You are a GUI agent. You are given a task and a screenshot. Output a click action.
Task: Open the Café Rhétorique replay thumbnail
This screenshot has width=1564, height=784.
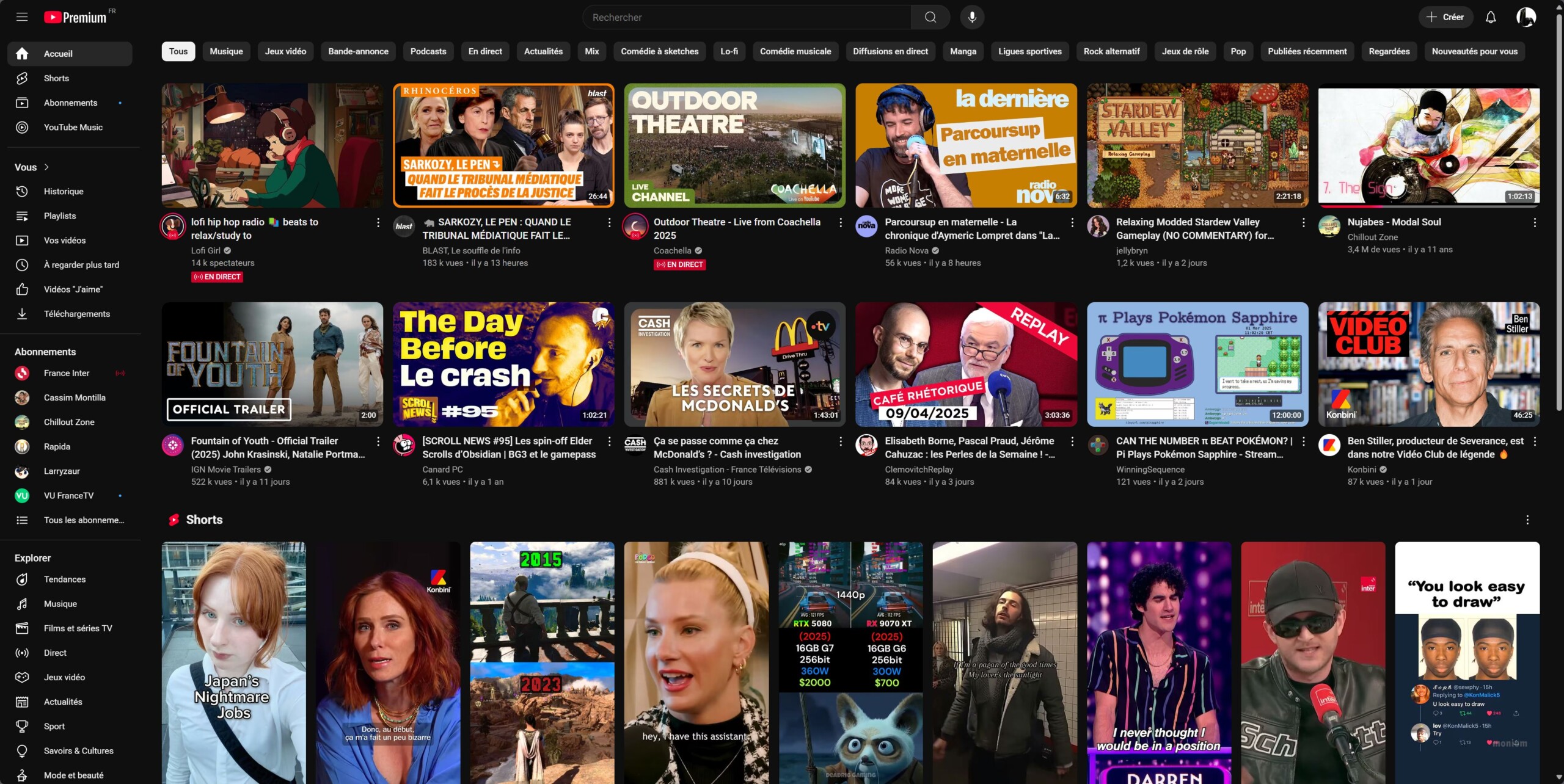click(966, 364)
